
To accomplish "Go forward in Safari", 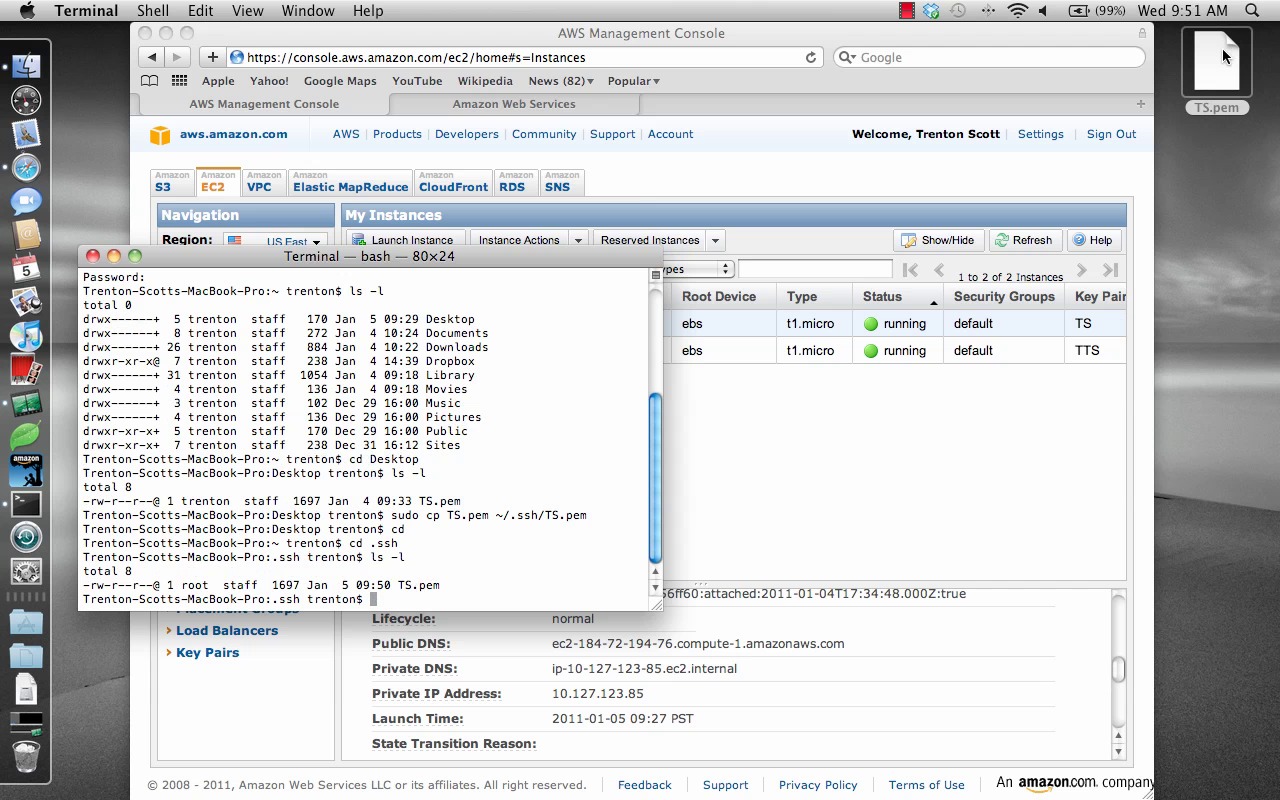I will pyautogui.click(x=177, y=57).
